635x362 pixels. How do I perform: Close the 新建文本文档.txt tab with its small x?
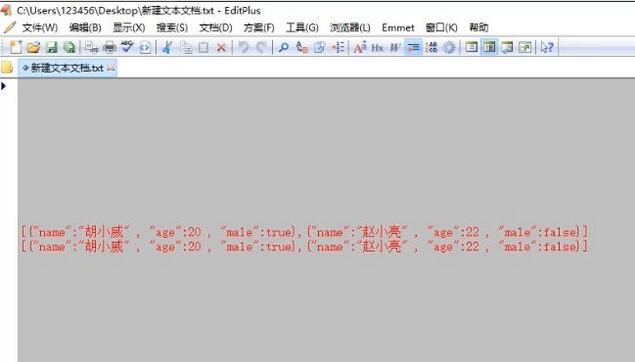click(x=111, y=68)
